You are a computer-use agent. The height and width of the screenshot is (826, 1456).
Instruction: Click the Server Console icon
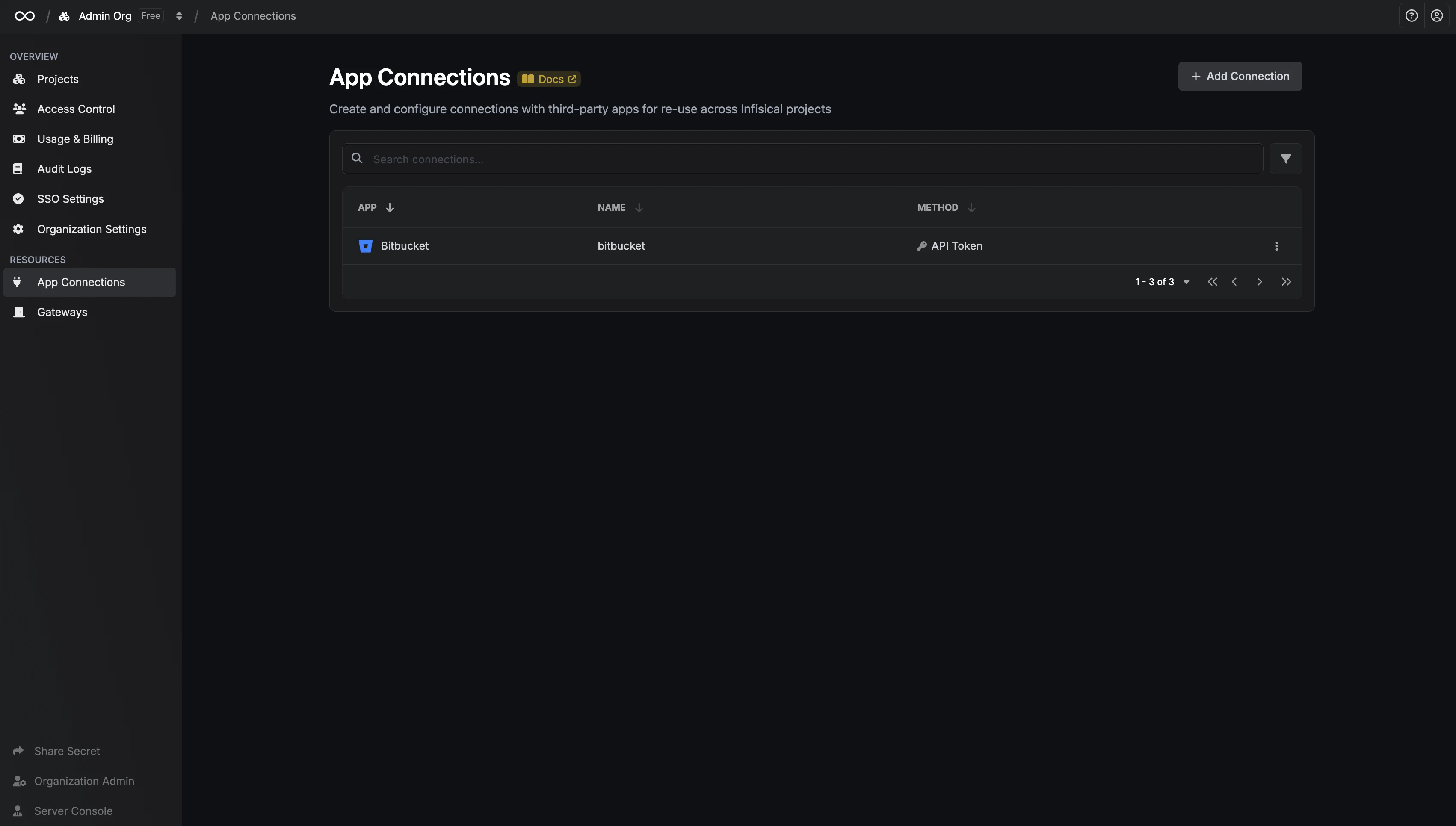coord(18,811)
